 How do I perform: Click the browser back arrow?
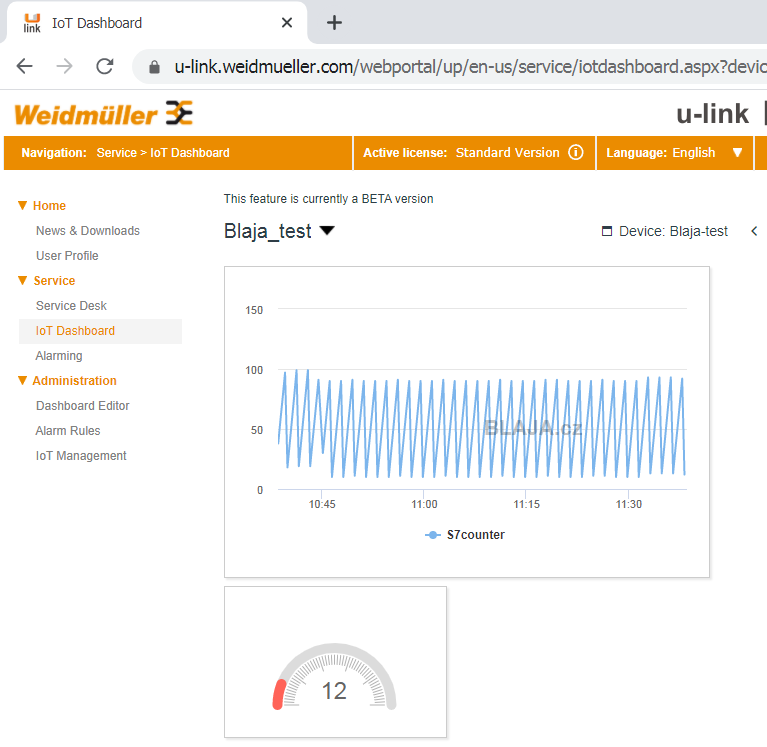click(24, 66)
